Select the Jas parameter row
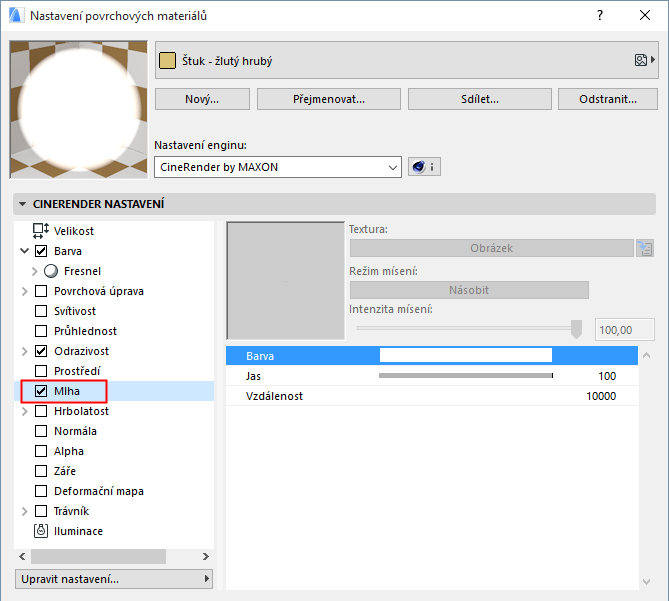The image size is (669, 601). (432, 376)
